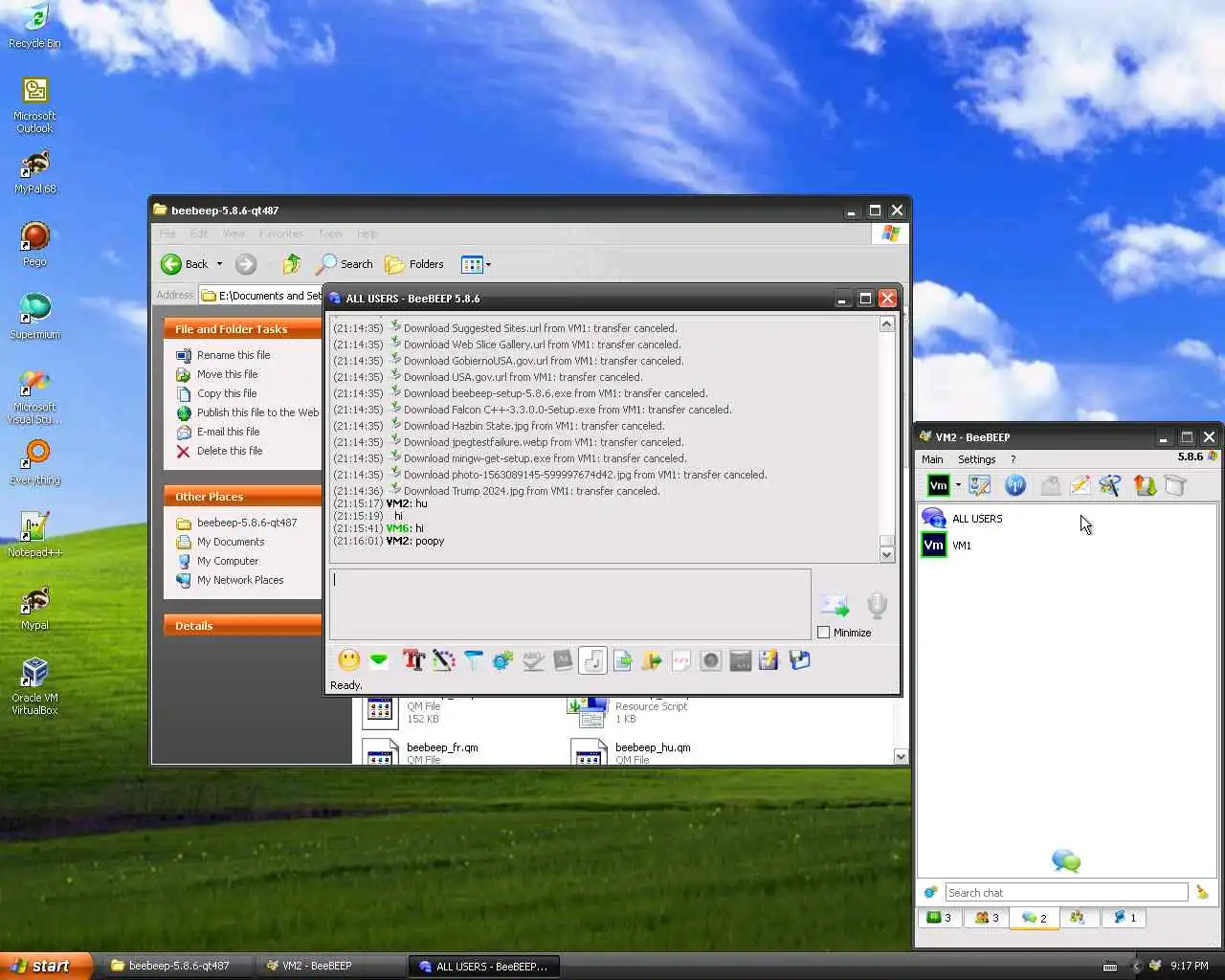1225x980 pixels.
Task: Switch to beebeep-5.8.6-qt487 taskbar button
Action: [179, 966]
